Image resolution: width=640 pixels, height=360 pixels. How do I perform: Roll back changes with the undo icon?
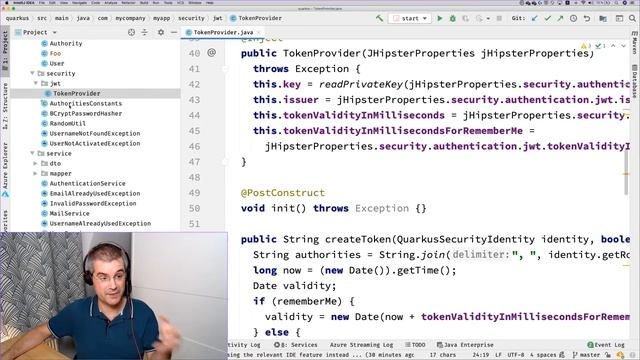(x=587, y=18)
